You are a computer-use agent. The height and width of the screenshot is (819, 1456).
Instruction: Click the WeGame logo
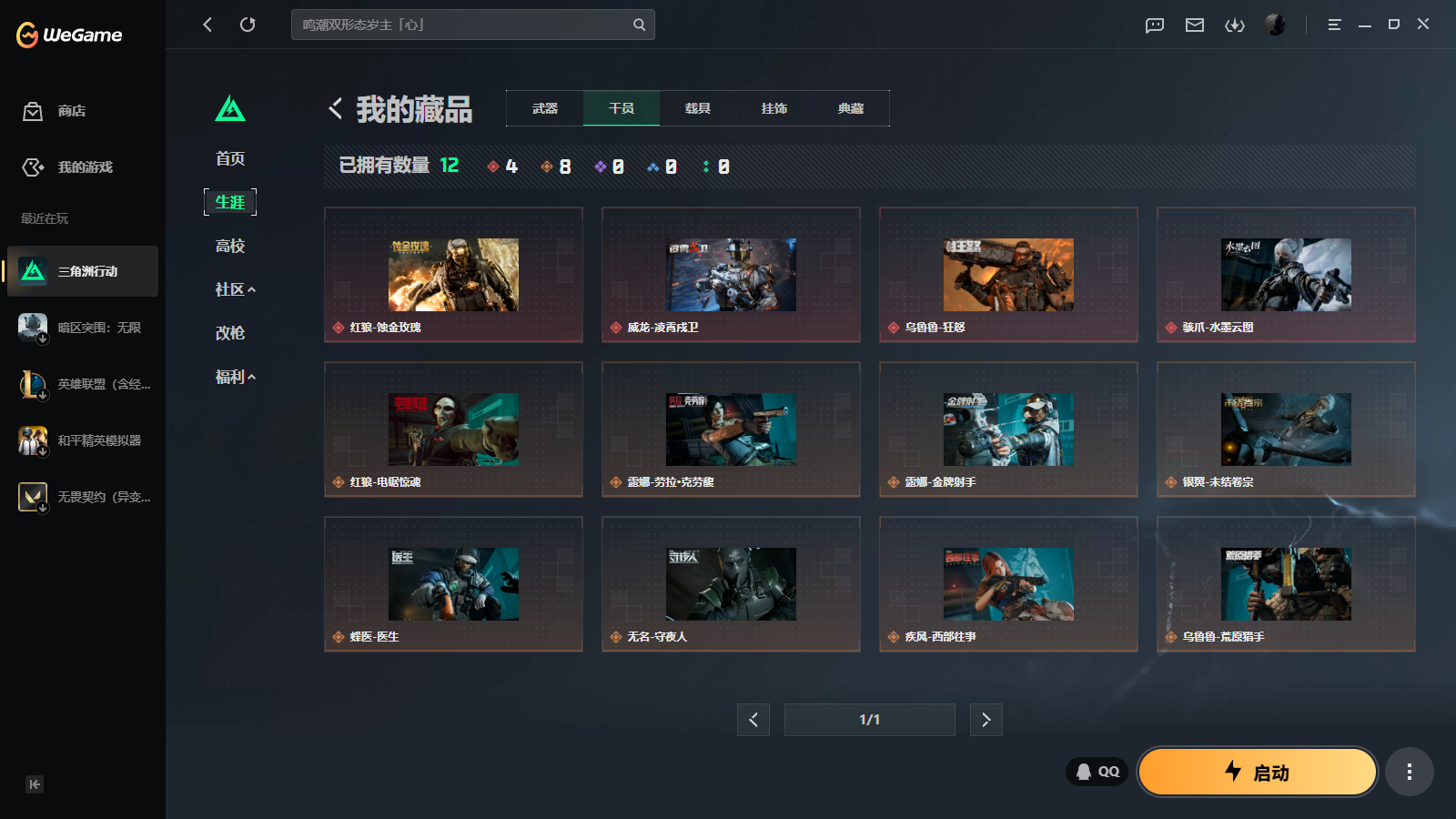[x=69, y=35]
